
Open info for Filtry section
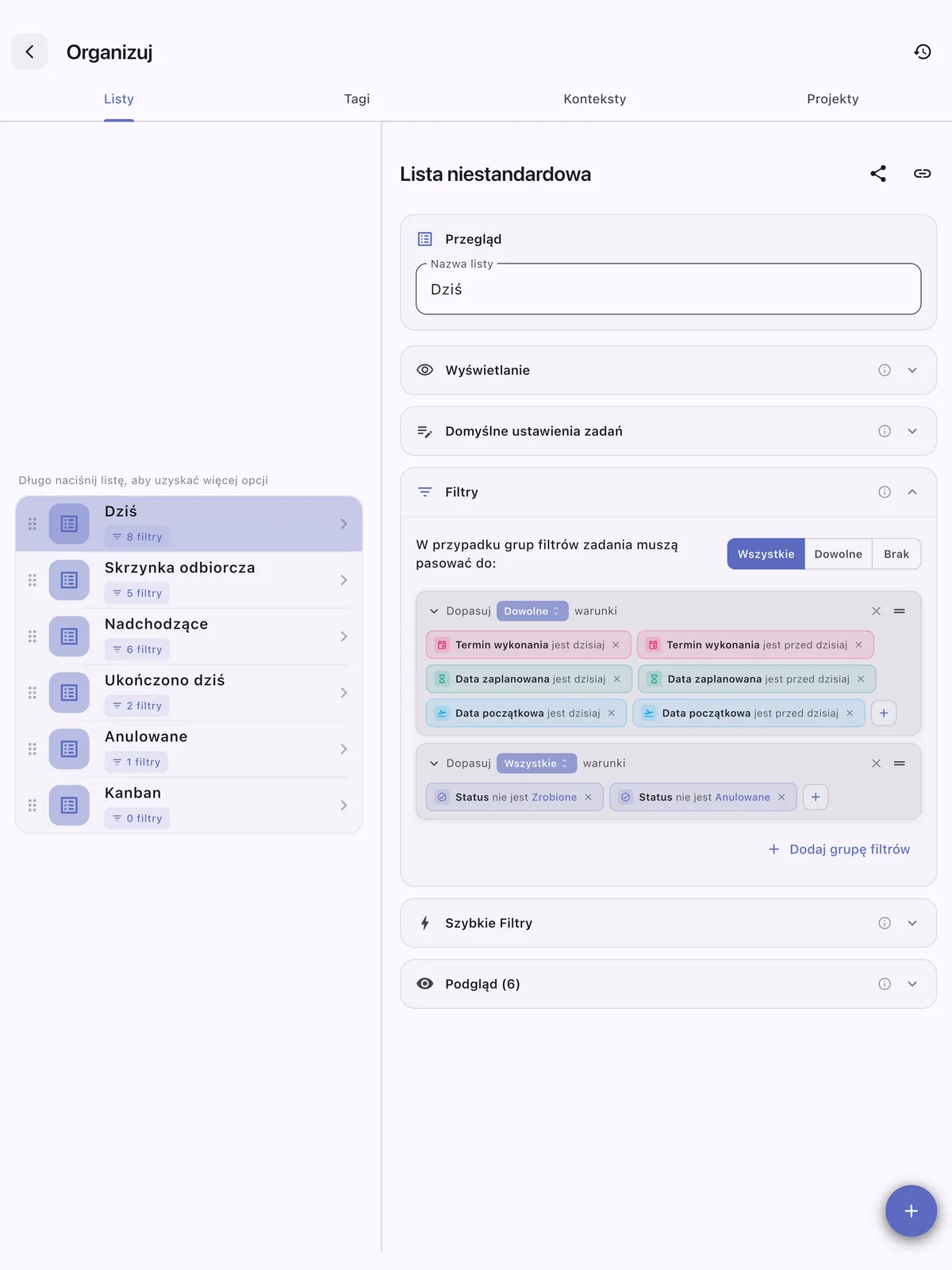pyautogui.click(x=885, y=492)
